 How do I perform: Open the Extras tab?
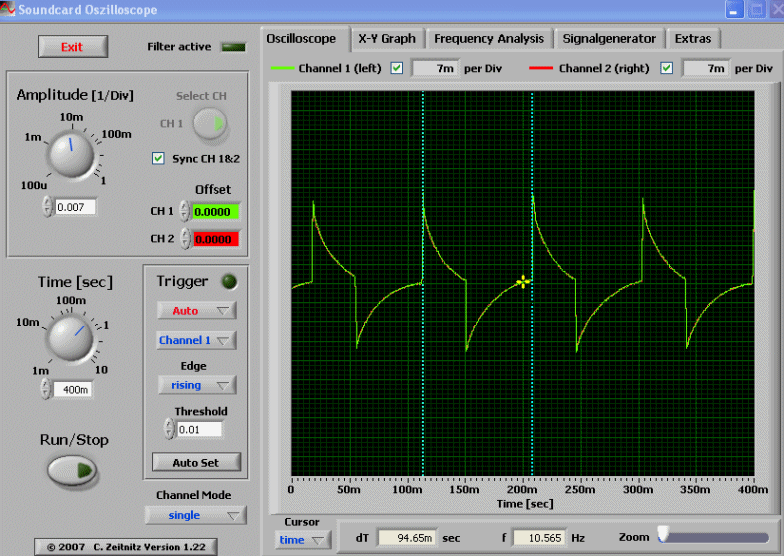pyautogui.click(x=693, y=39)
